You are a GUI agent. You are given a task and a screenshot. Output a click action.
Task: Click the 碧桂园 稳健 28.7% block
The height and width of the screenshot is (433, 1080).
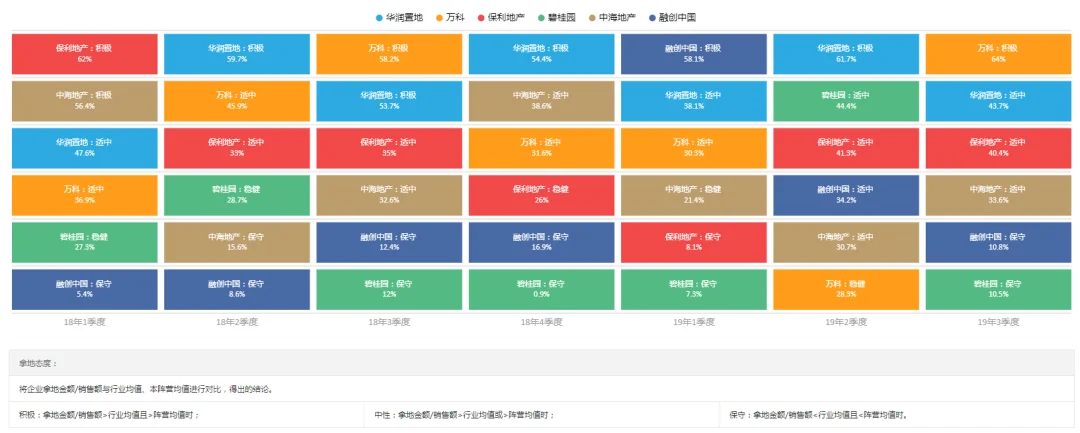237,195
